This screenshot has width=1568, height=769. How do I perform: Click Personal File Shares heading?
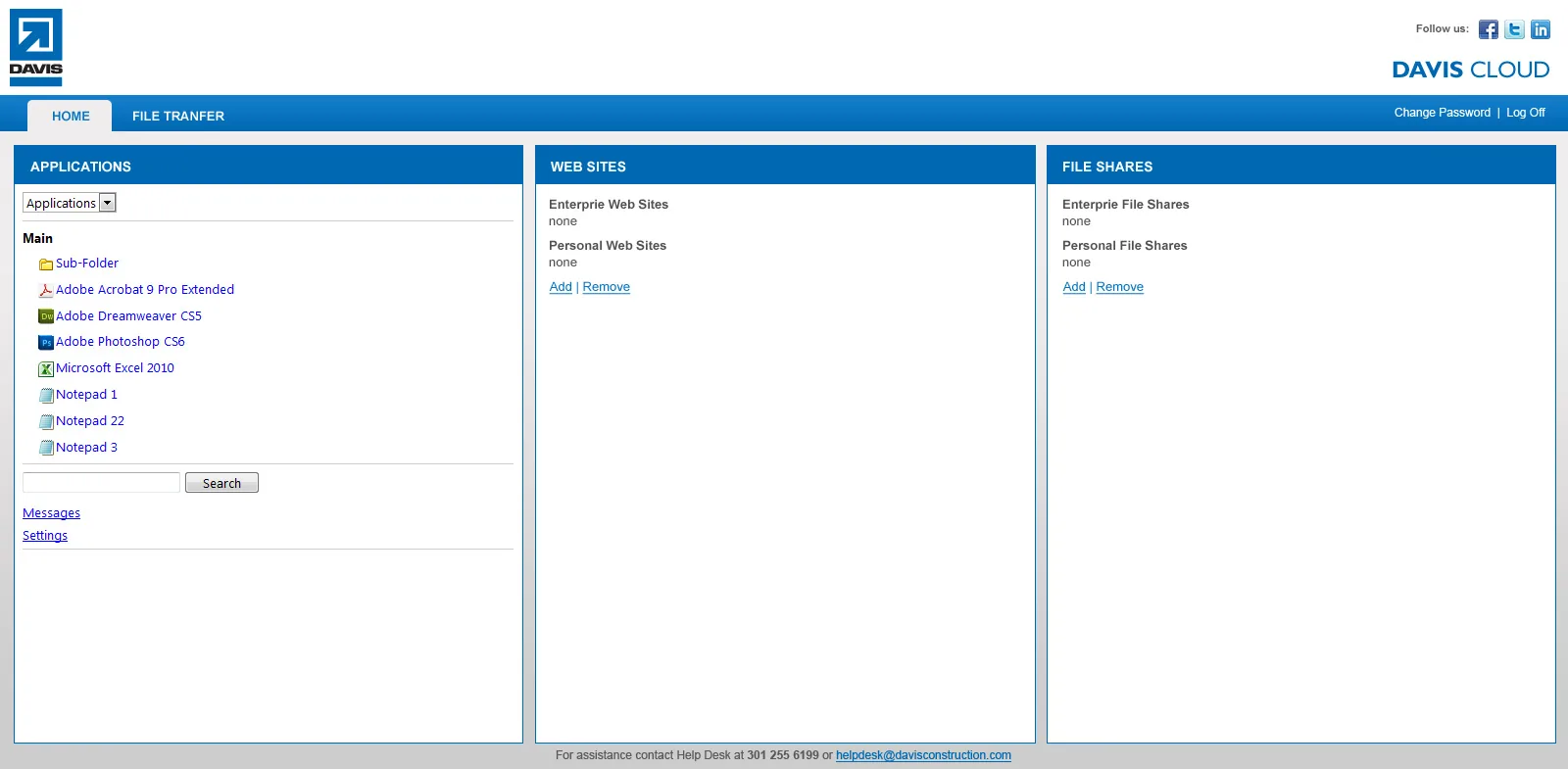click(x=1125, y=246)
